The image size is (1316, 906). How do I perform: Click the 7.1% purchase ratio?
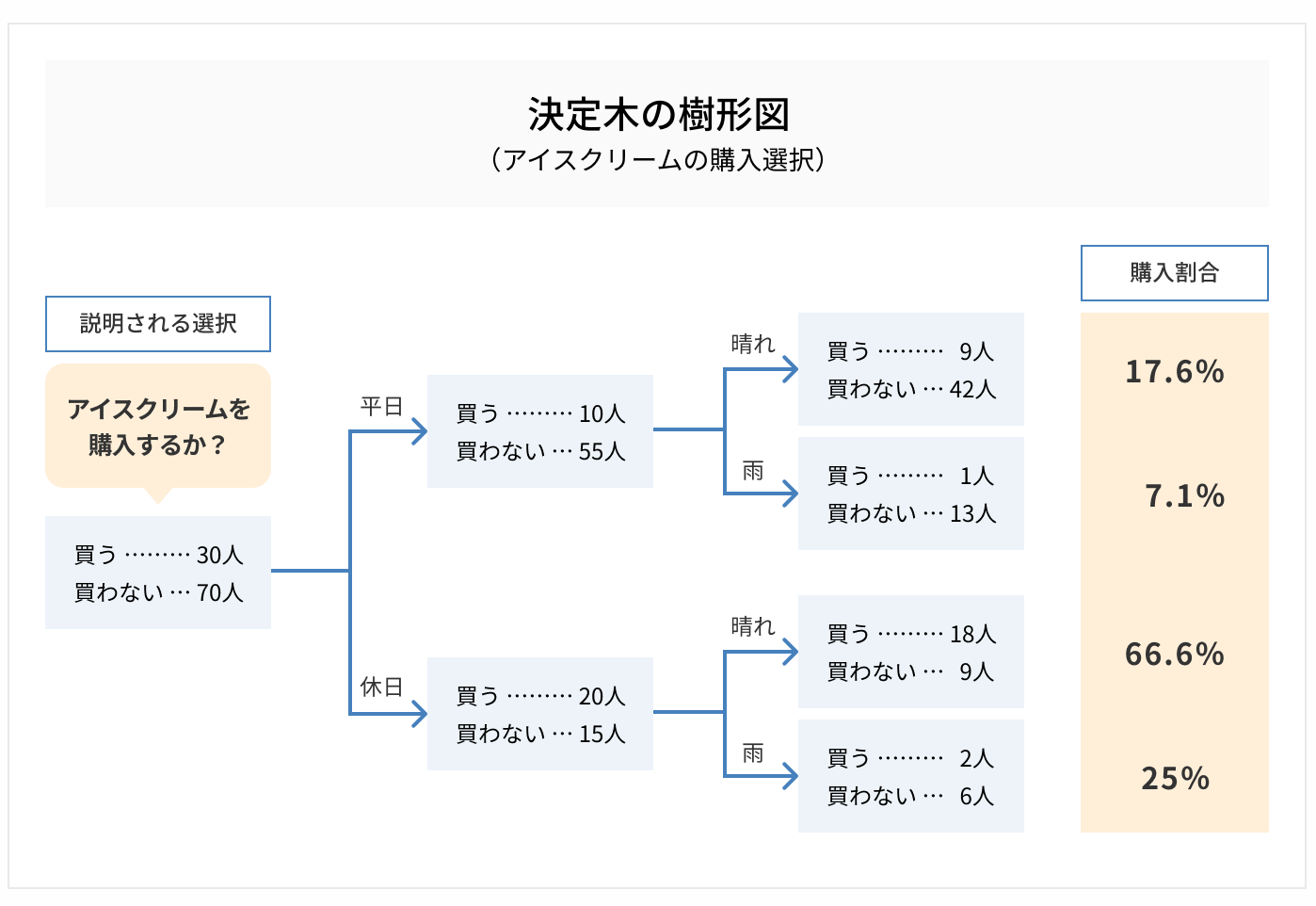click(1184, 496)
